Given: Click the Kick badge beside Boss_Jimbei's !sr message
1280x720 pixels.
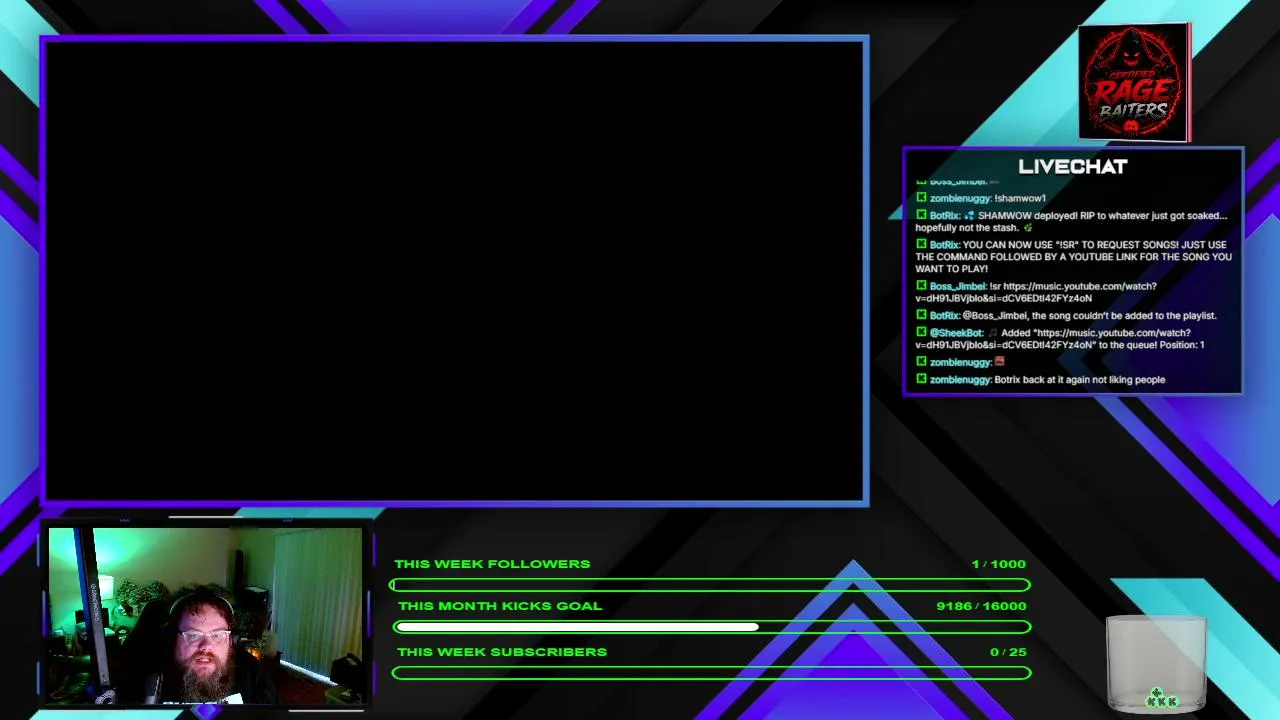Looking at the screenshot, I should [x=921, y=286].
